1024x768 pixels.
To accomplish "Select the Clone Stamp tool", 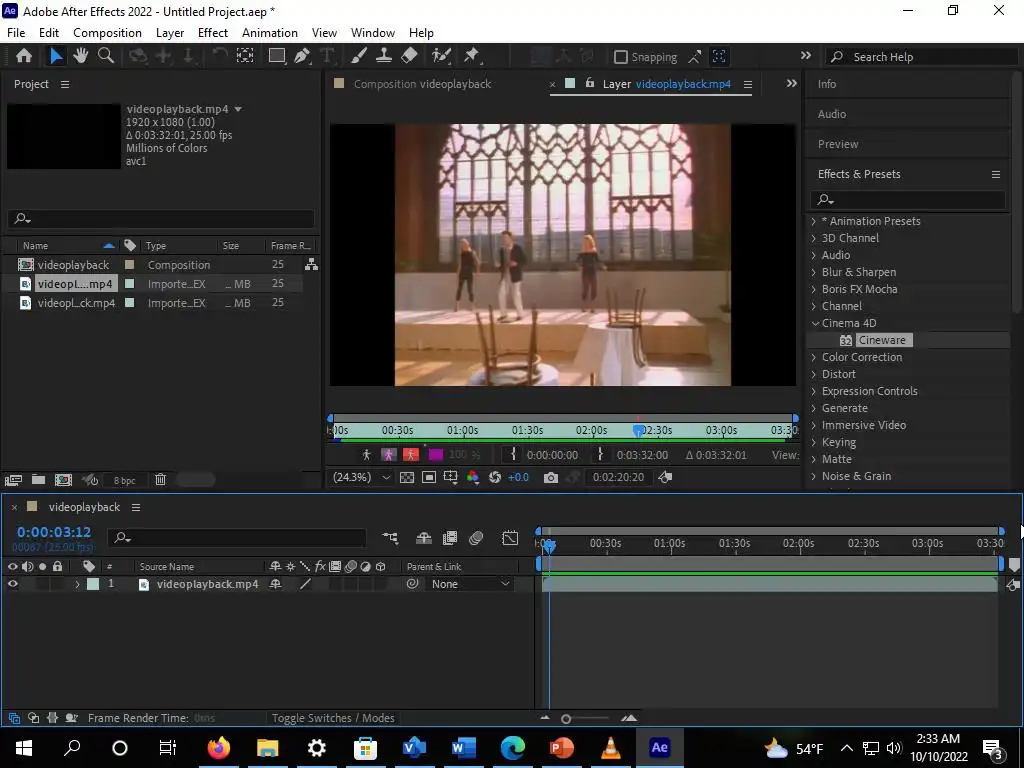I will (383, 56).
